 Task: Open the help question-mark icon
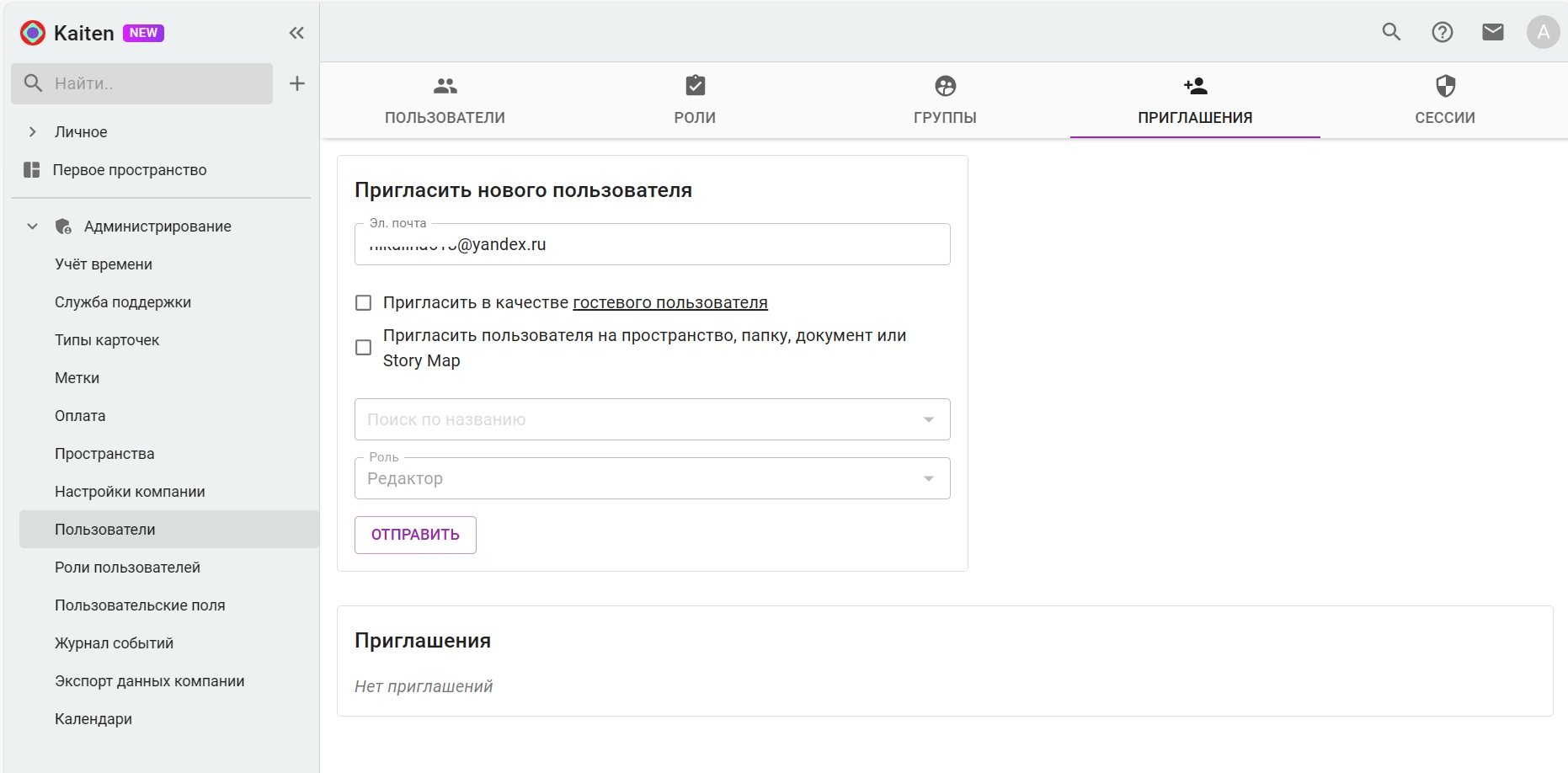pos(1443,32)
